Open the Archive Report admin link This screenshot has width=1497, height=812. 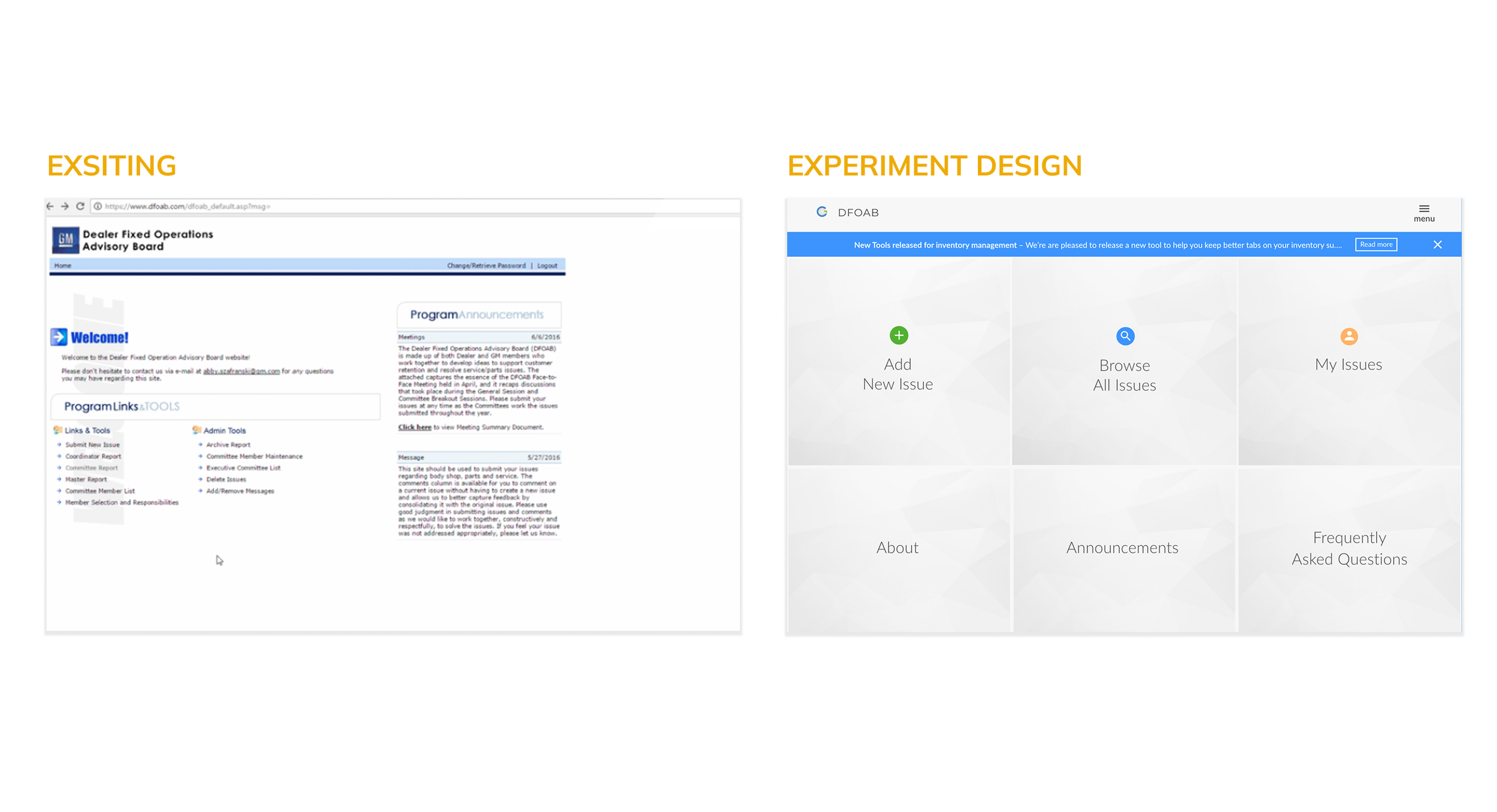click(228, 445)
